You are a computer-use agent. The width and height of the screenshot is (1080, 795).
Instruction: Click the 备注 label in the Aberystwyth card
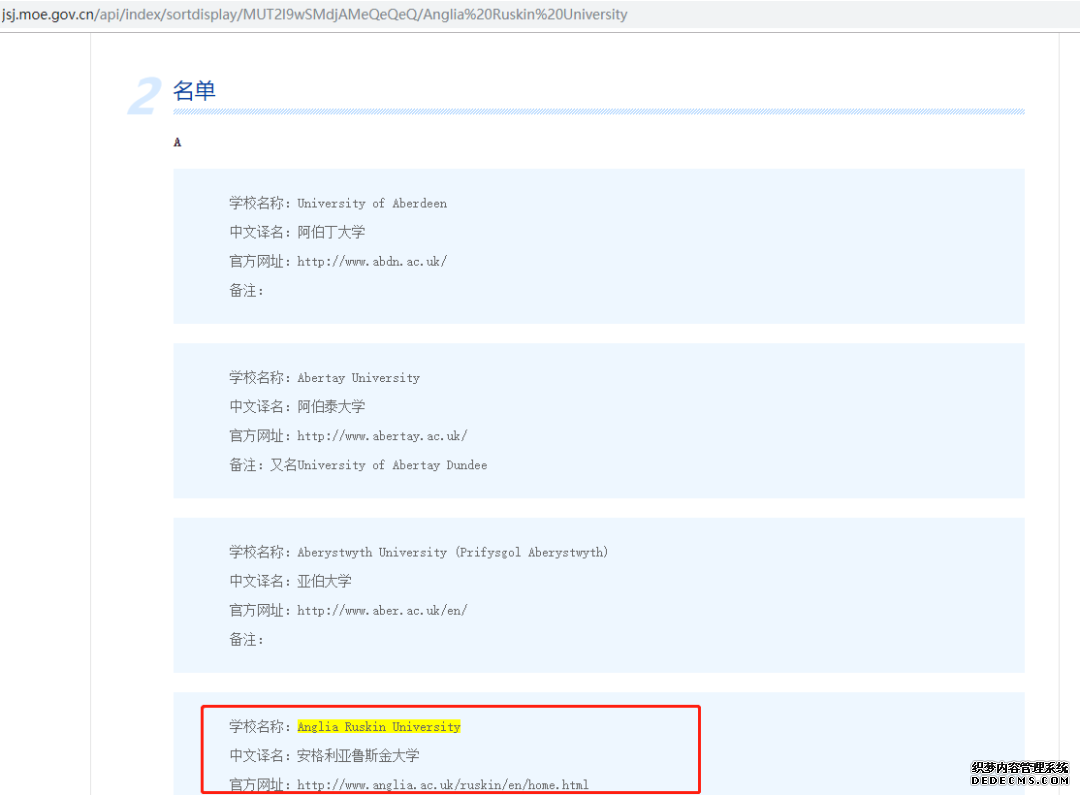[x=246, y=640]
